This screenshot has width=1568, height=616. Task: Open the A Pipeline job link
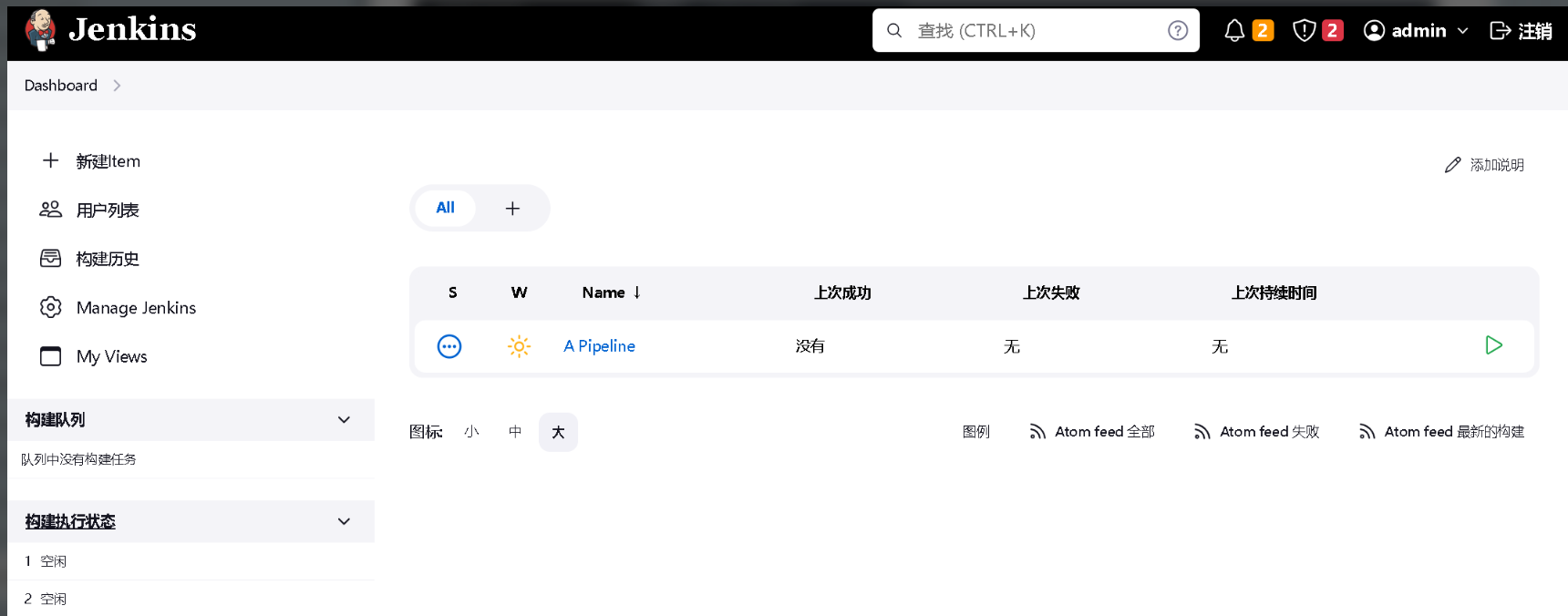coord(599,346)
